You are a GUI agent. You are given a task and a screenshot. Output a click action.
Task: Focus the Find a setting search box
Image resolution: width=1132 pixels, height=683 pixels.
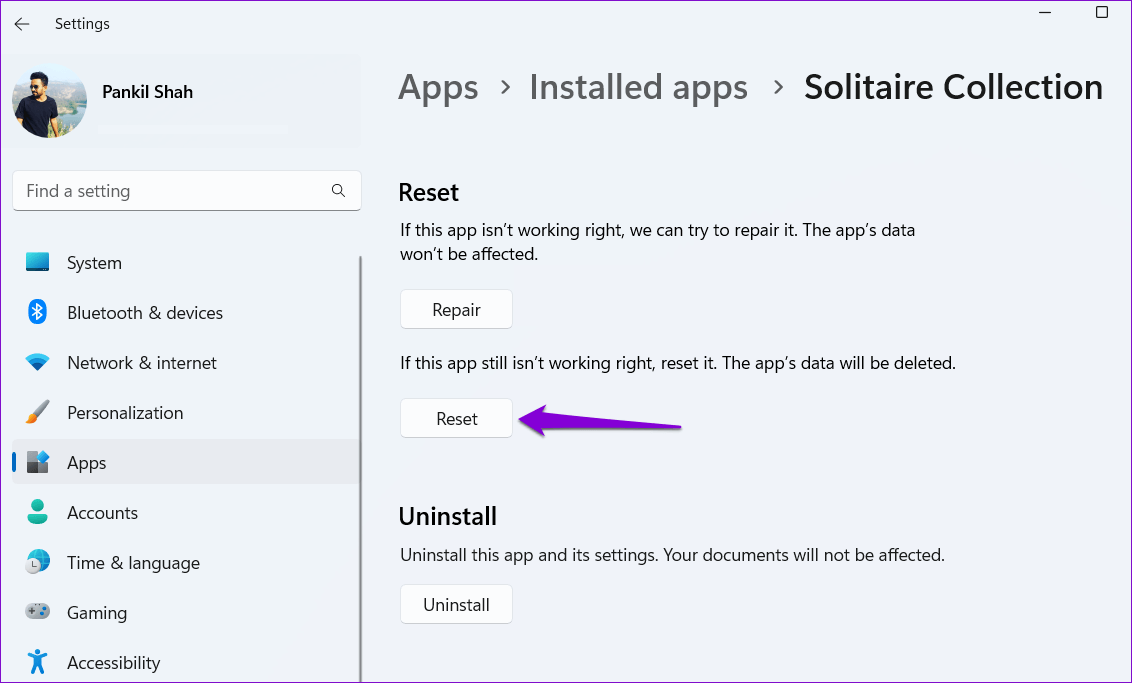[x=186, y=191]
